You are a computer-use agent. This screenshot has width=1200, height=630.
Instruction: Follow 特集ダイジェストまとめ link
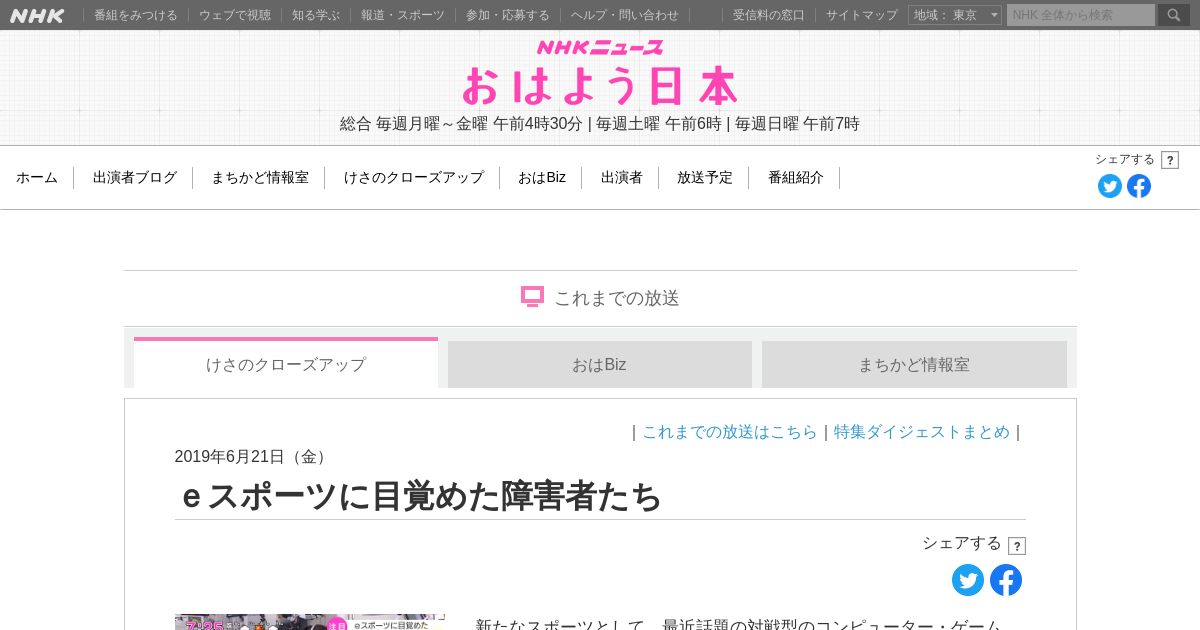(x=922, y=432)
